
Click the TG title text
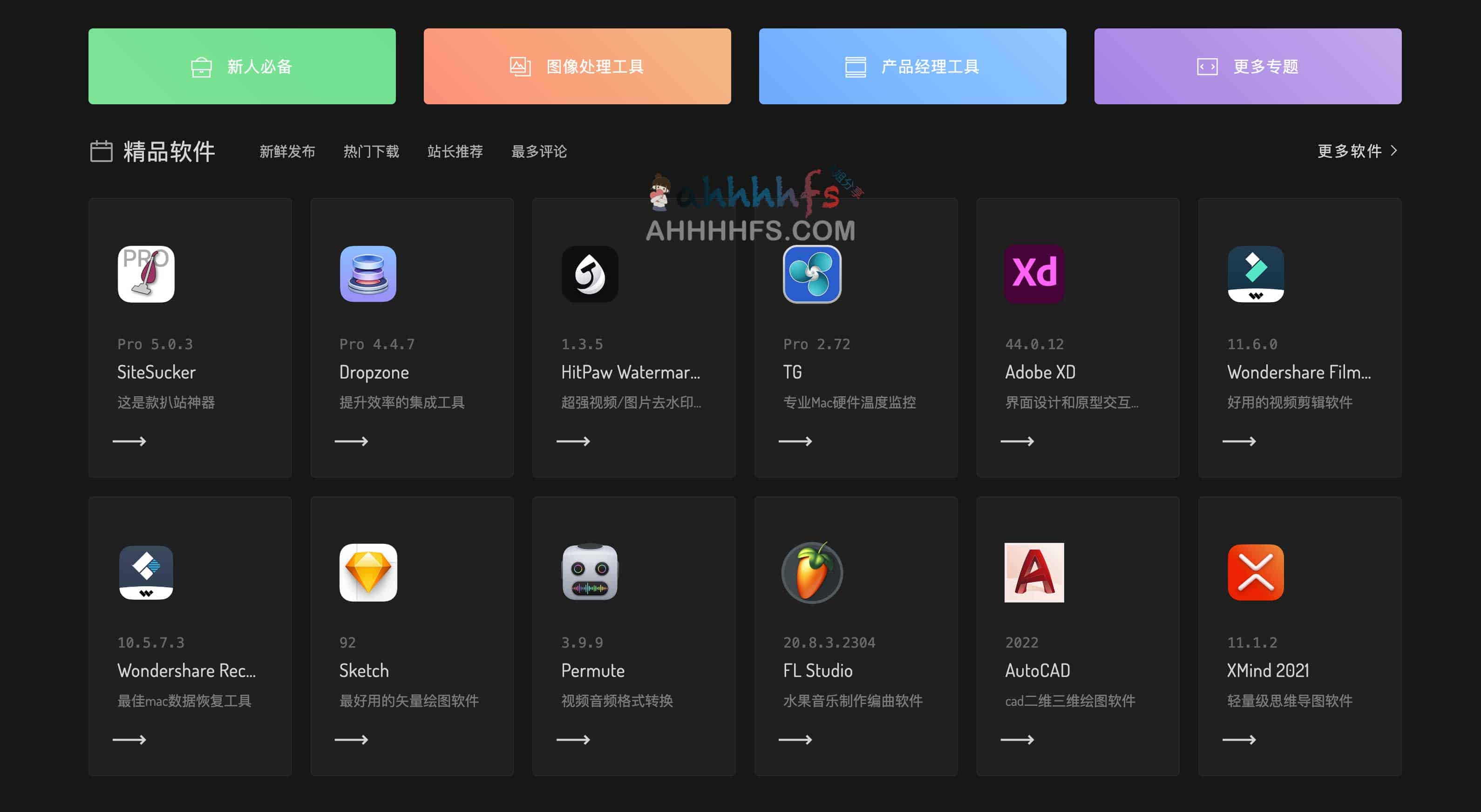point(792,372)
